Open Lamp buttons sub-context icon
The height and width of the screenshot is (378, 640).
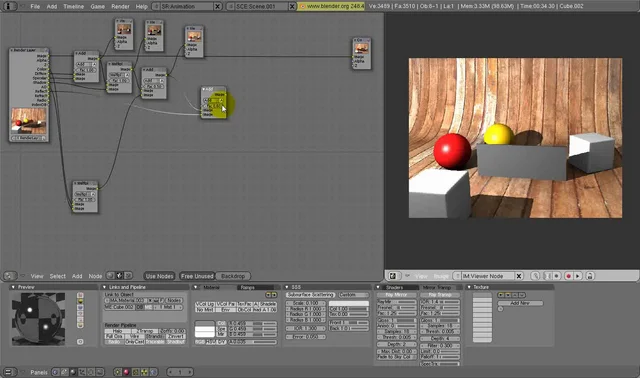118,372
